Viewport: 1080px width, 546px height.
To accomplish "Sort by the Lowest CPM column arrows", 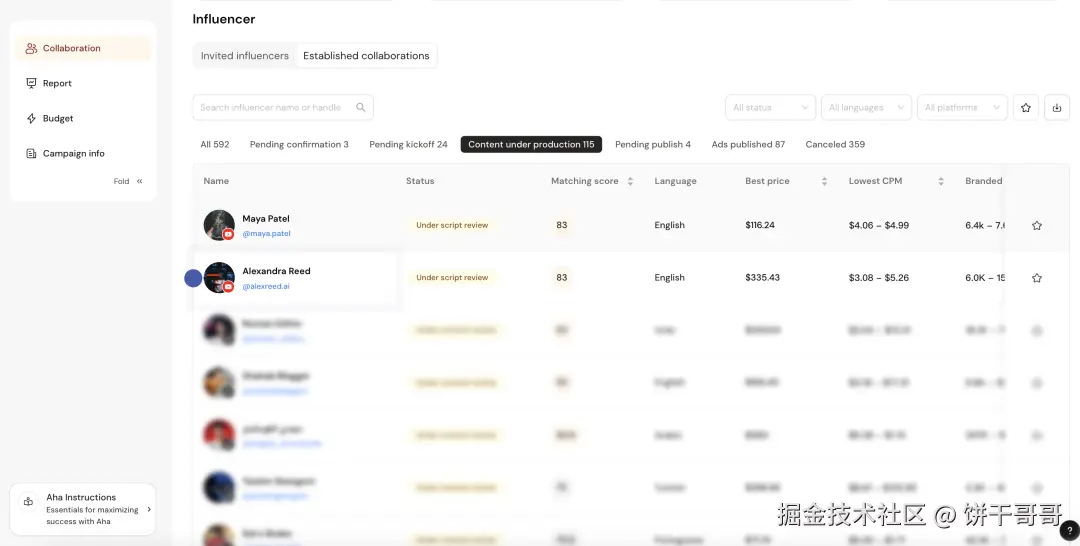I will coord(940,181).
